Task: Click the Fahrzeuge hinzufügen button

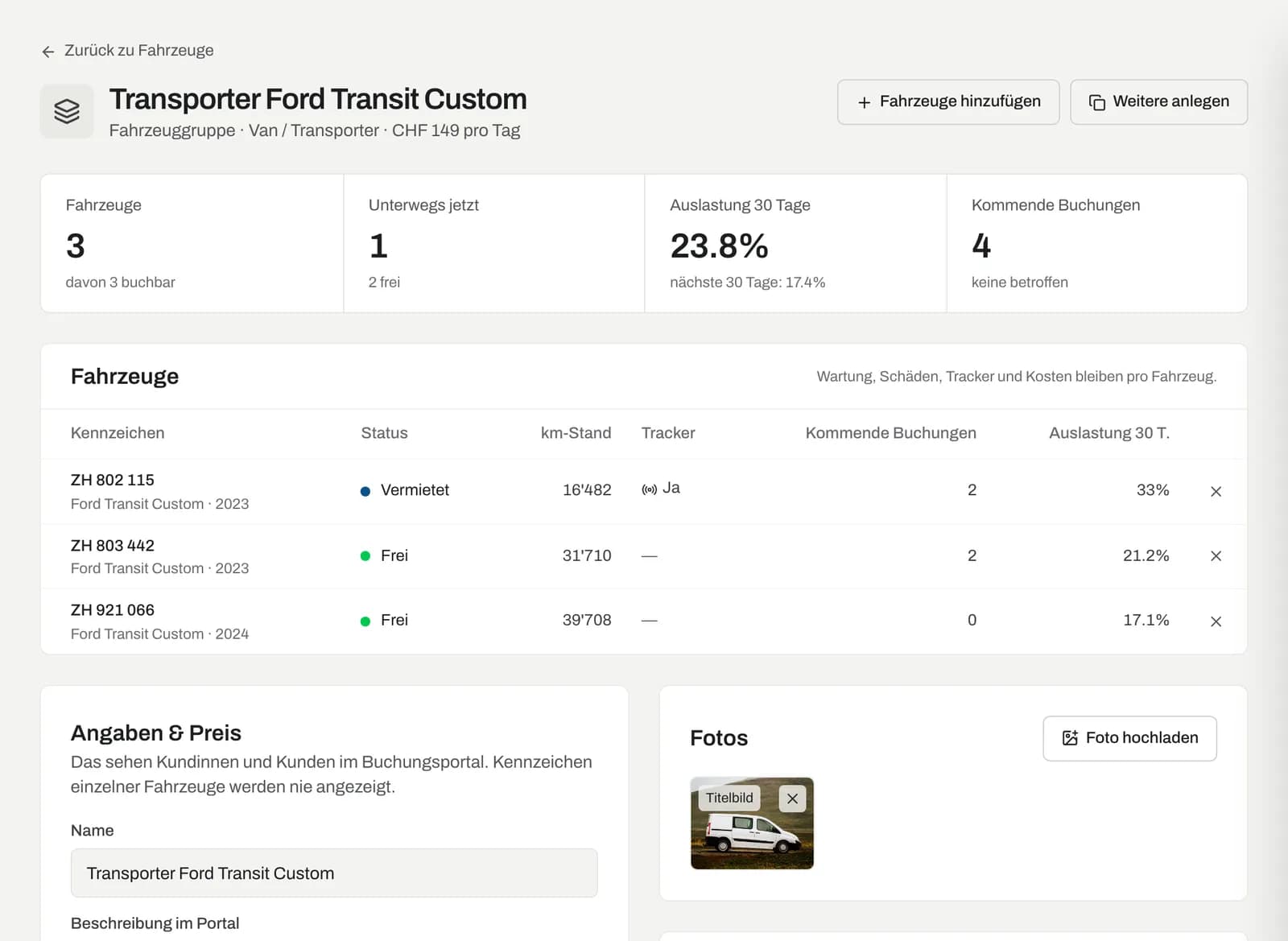Action: pyautogui.click(x=948, y=102)
